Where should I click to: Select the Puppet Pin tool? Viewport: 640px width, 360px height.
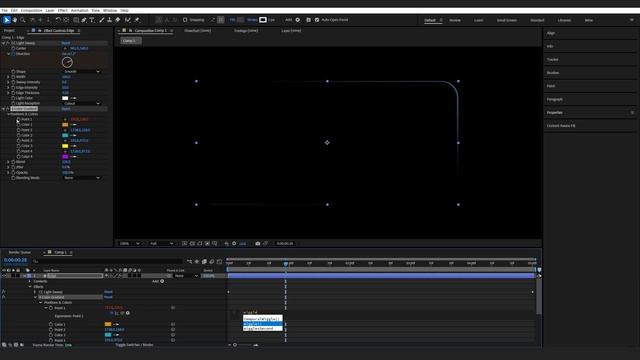coord(137,20)
